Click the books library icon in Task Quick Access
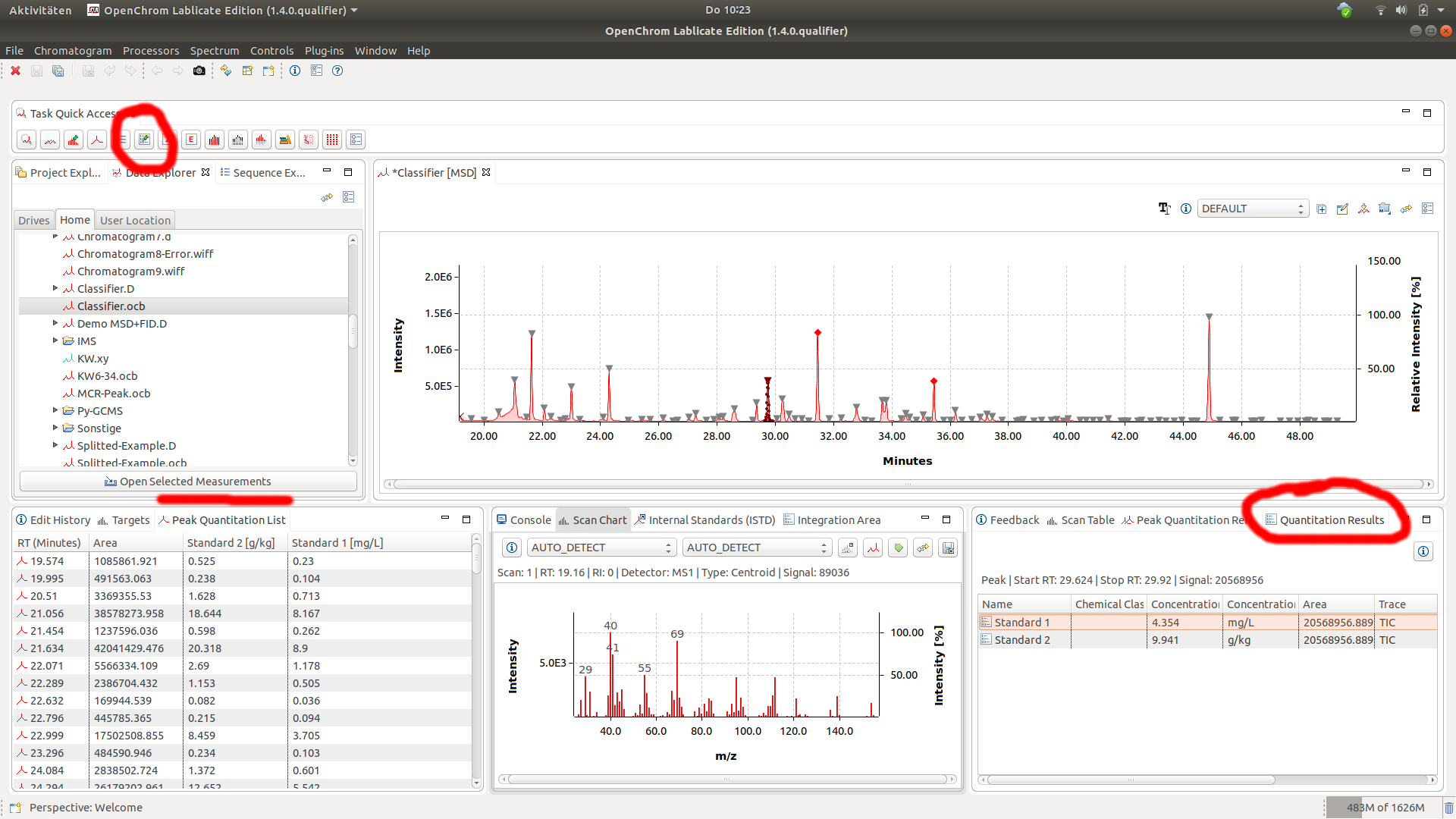 point(285,140)
